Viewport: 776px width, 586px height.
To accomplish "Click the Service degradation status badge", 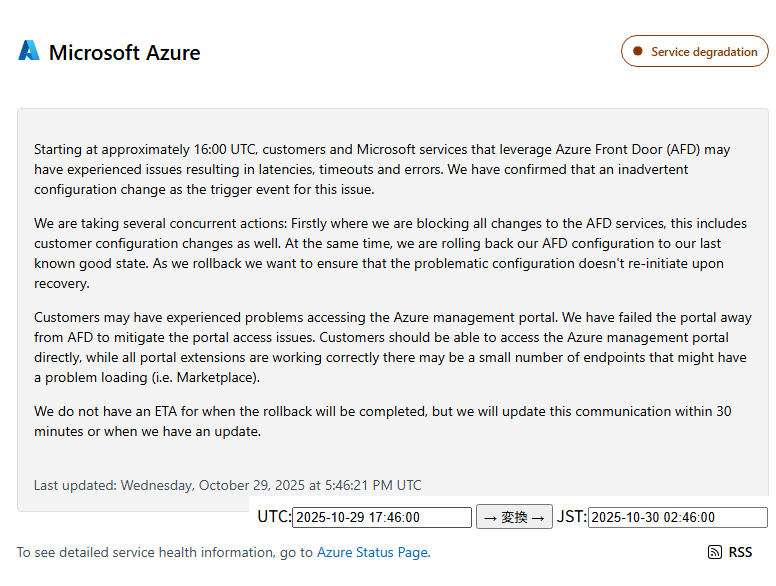I will coord(694,51).
